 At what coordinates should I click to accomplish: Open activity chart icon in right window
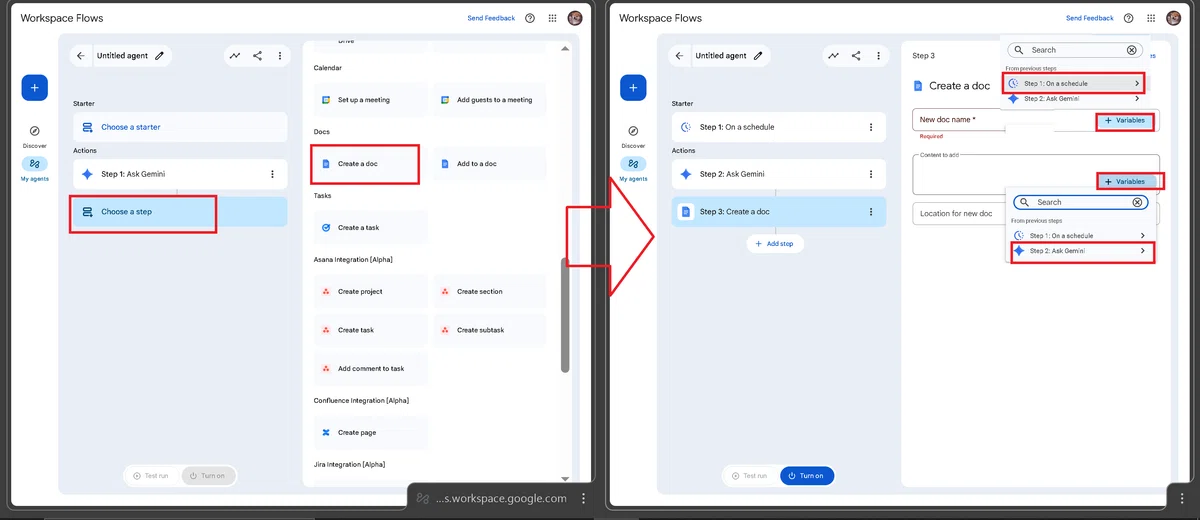pyautogui.click(x=834, y=56)
